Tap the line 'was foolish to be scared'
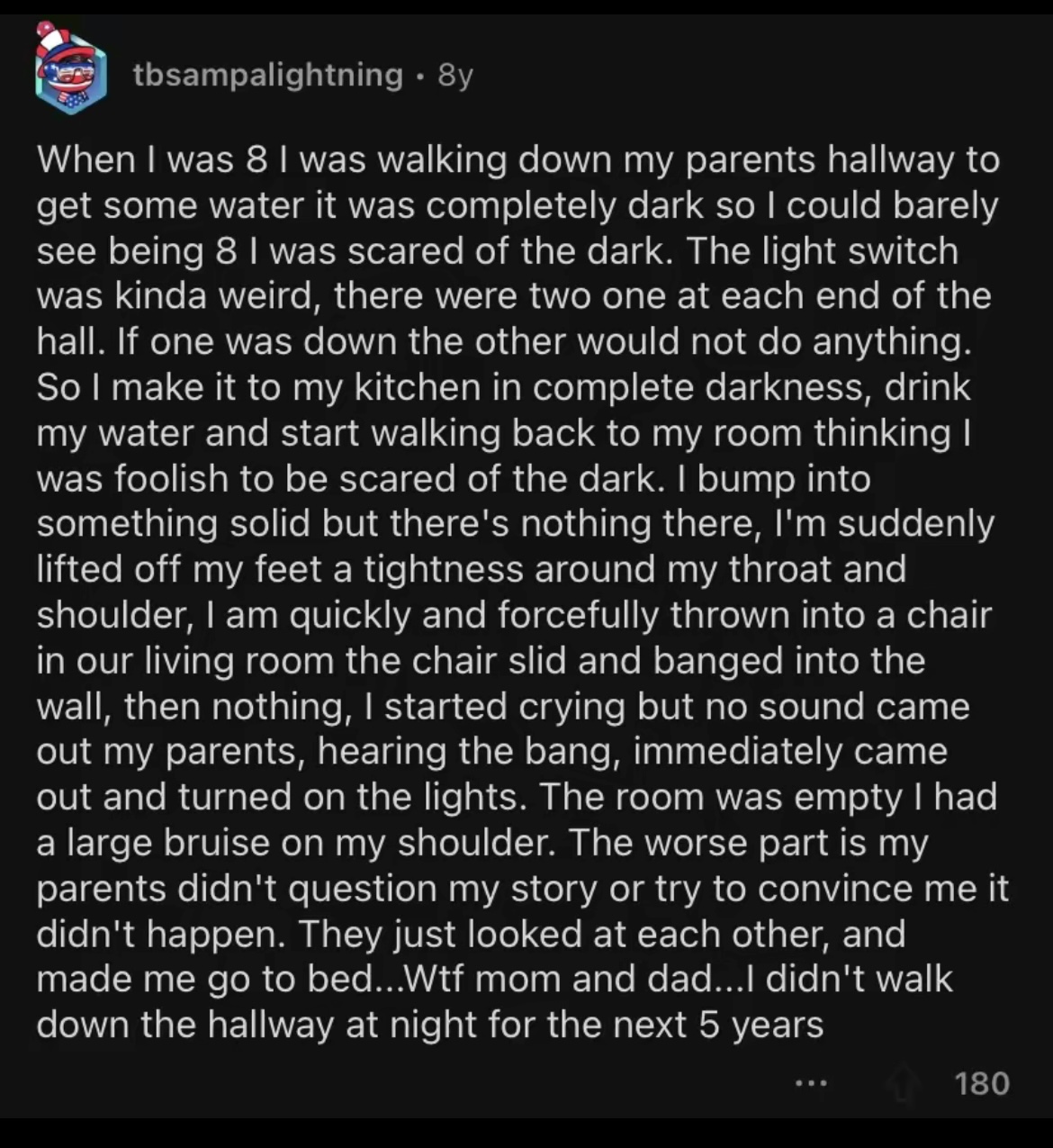This screenshot has width=1053, height=1148. point(454,478)
